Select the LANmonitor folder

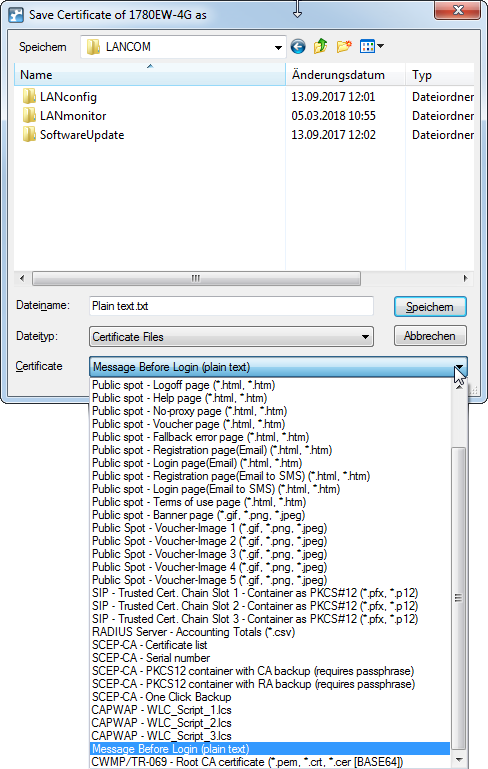(65, 116)
